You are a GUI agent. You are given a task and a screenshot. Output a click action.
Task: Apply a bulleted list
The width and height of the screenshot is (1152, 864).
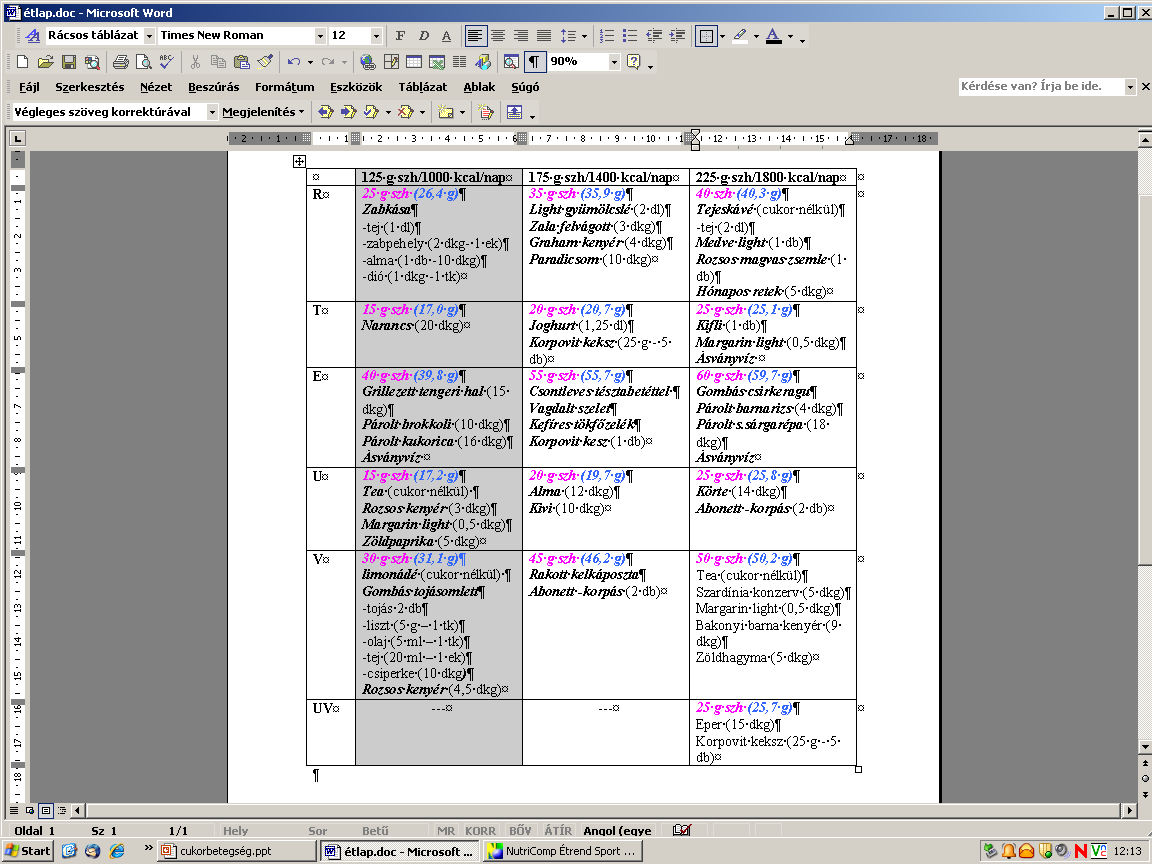tap(630, 35)
